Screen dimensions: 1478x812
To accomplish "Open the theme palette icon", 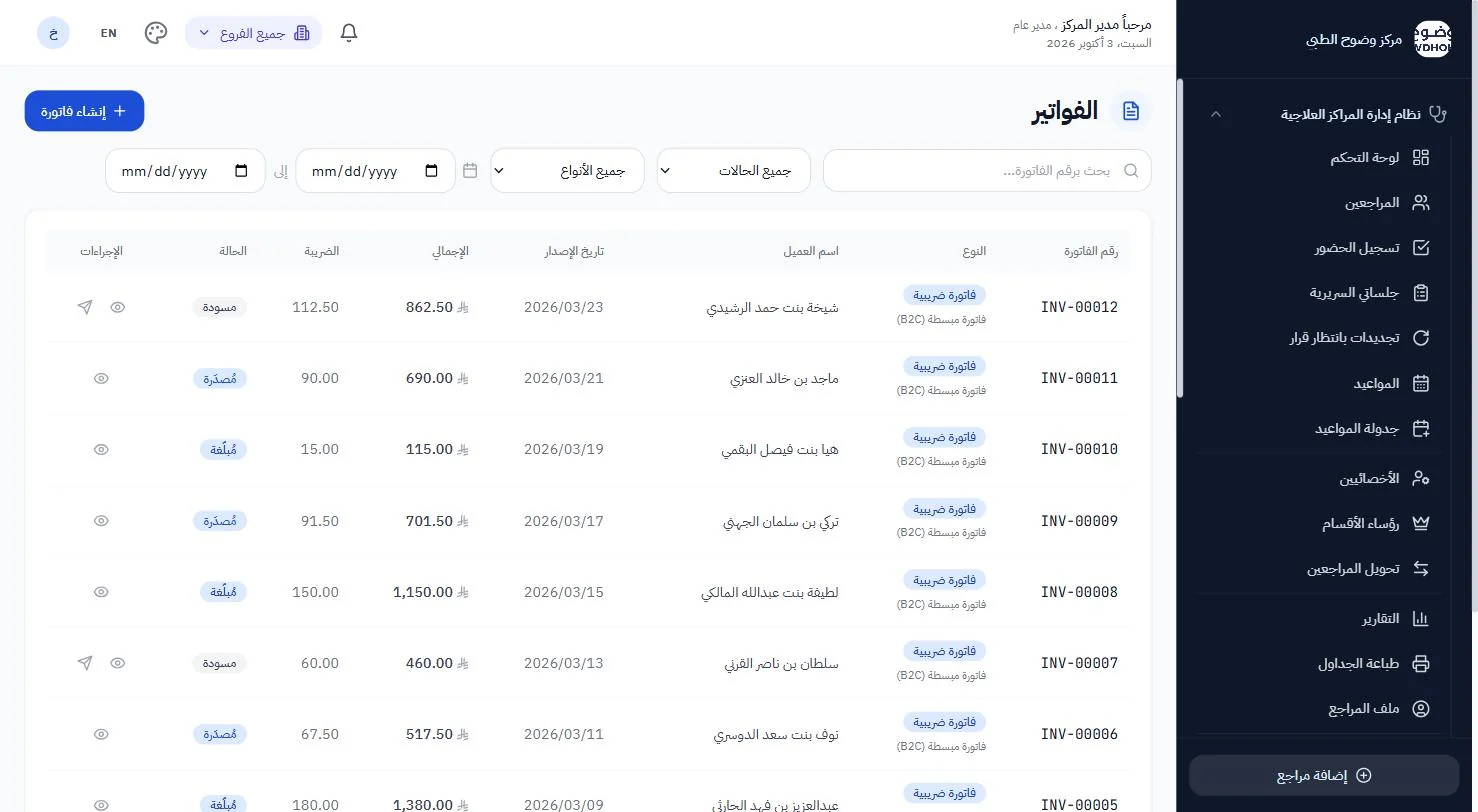I will (x=156, y=33).
